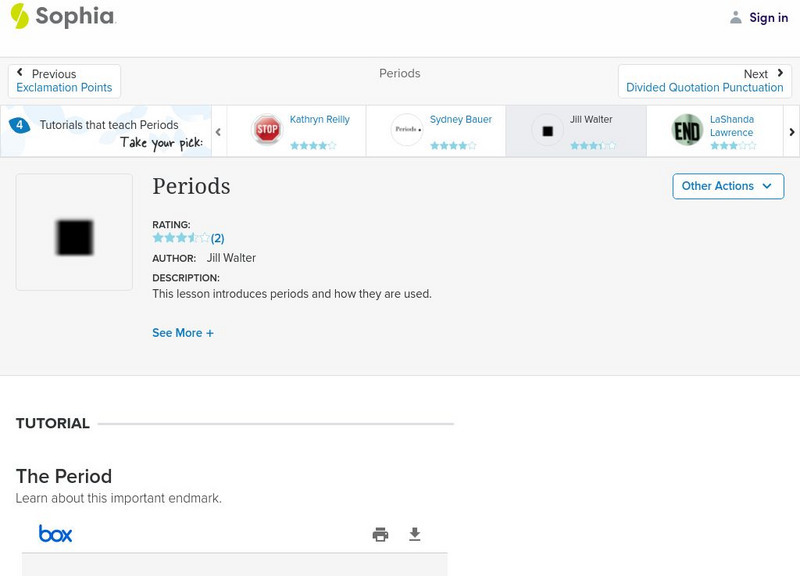Click the star rating under Periods title

181,238
